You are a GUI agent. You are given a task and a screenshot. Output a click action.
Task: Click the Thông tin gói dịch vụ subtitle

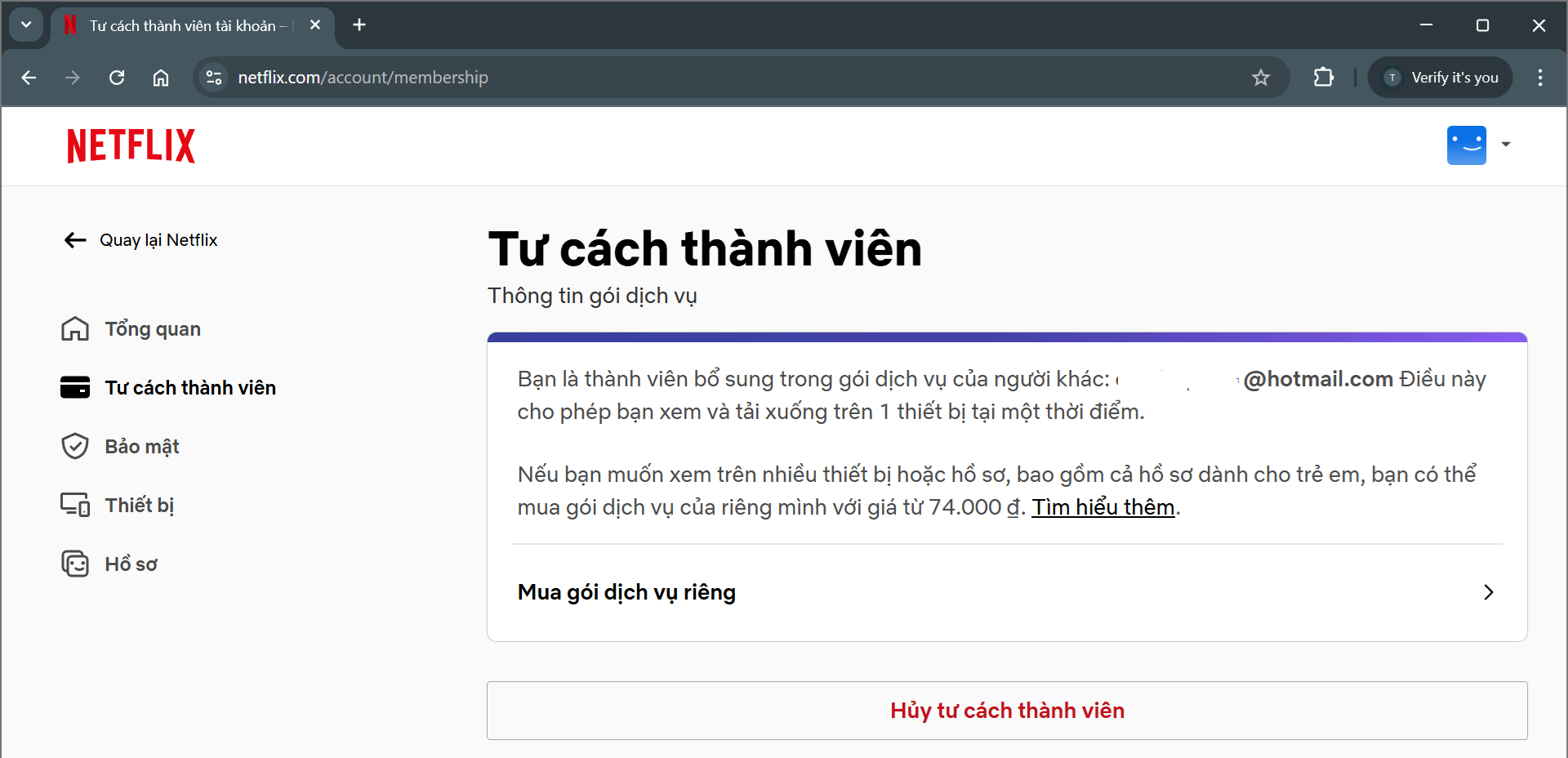(x=592, y=296)
